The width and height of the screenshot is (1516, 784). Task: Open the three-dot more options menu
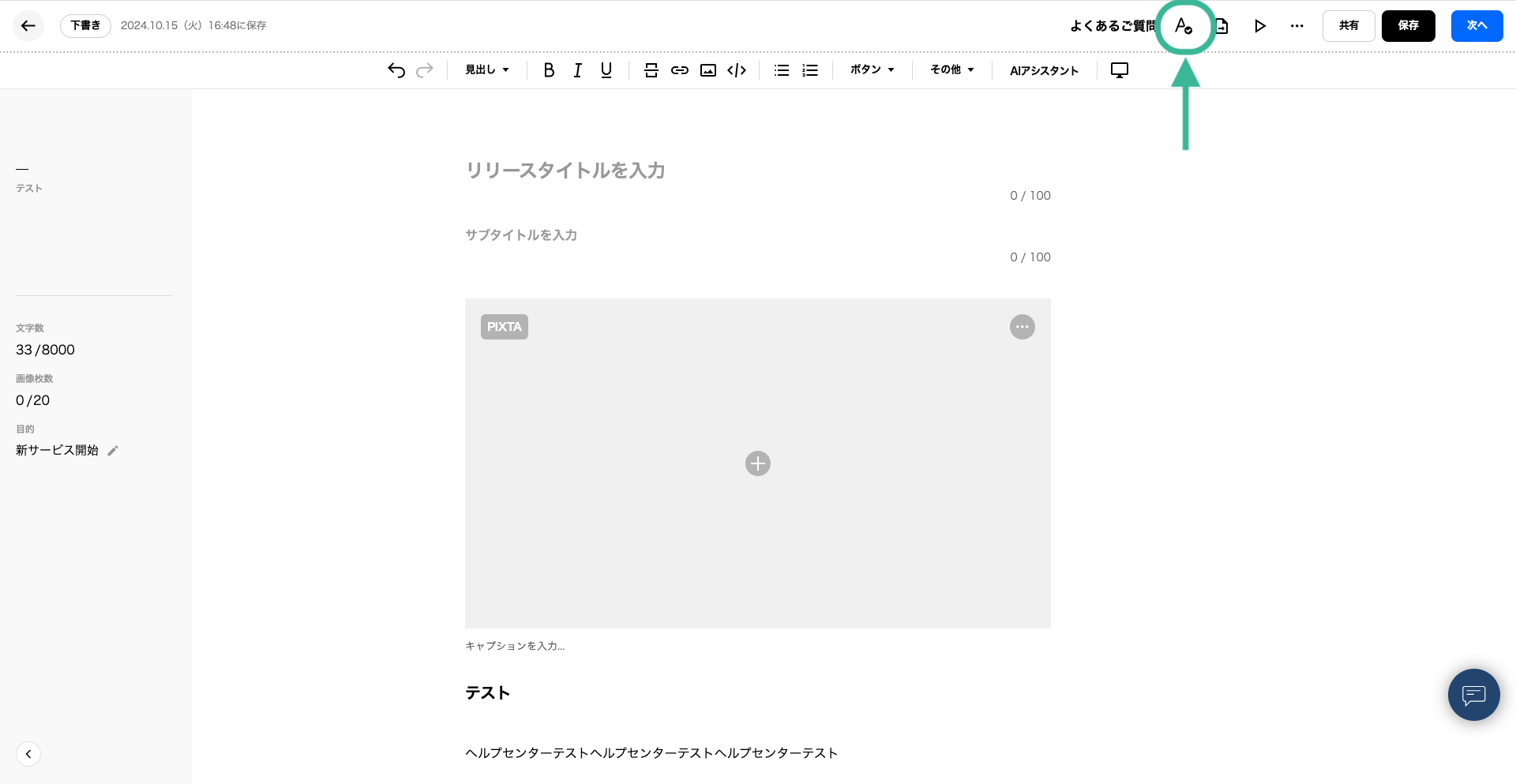pyautogui.click(x=1296, y=26)
